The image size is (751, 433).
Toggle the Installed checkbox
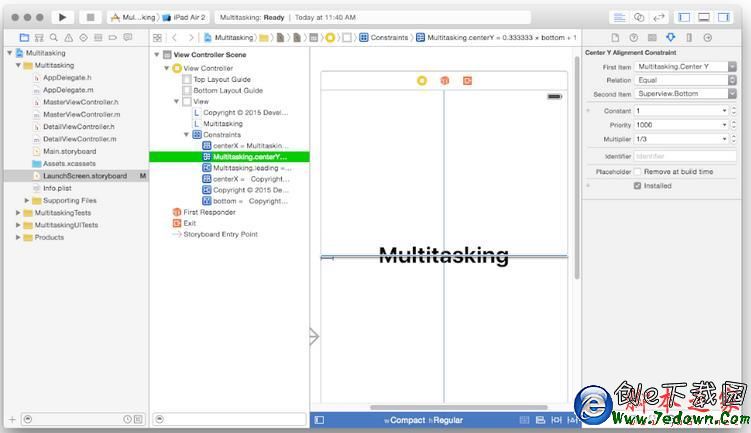click(637, 186)
